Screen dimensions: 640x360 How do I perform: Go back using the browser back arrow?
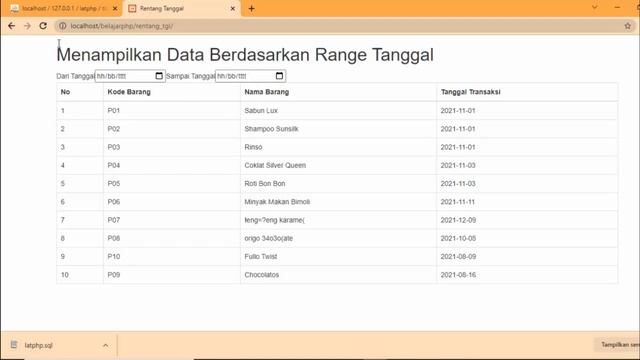(x=11, y=26)
